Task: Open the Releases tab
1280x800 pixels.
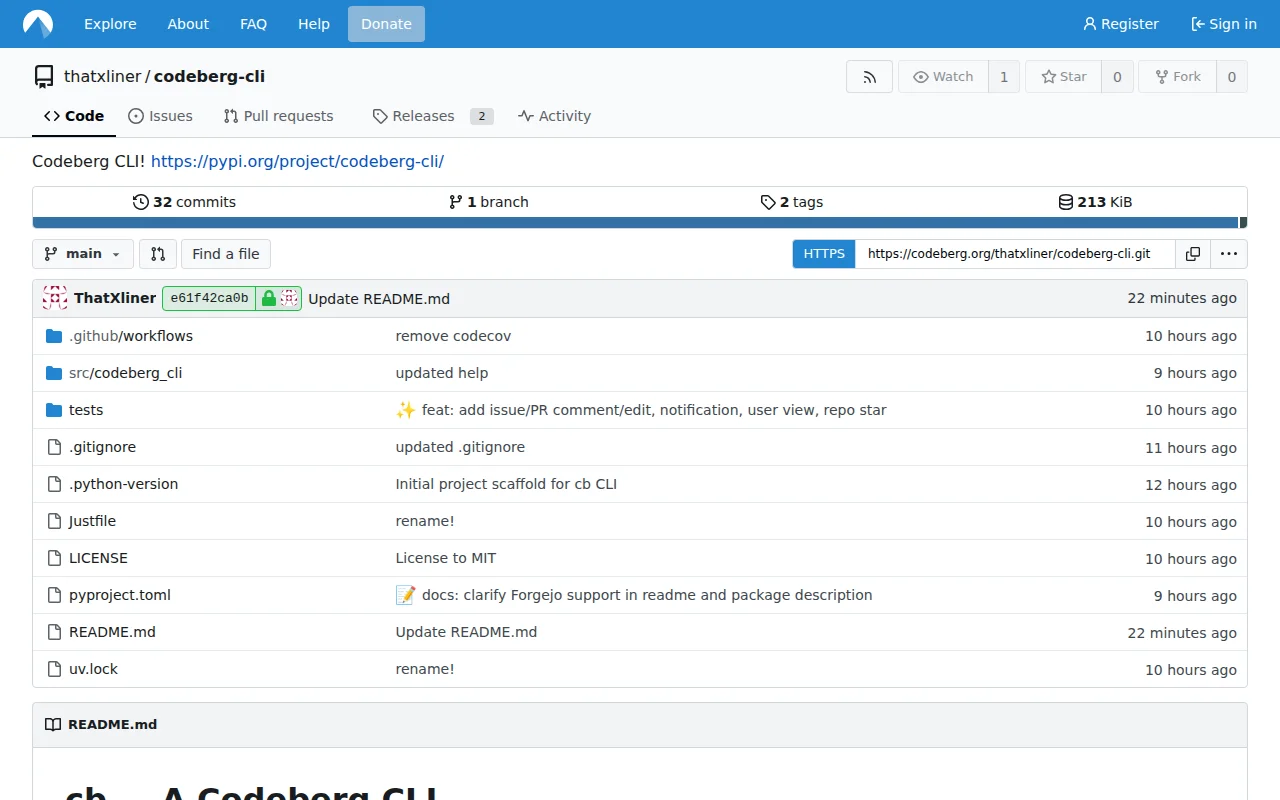Action: (x=432, y=116)
